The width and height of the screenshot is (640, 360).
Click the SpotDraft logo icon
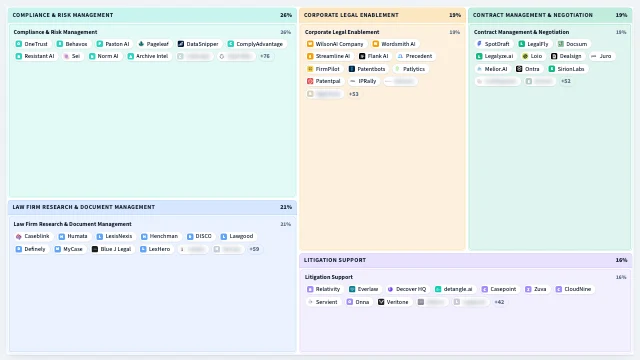pos(479,44)
